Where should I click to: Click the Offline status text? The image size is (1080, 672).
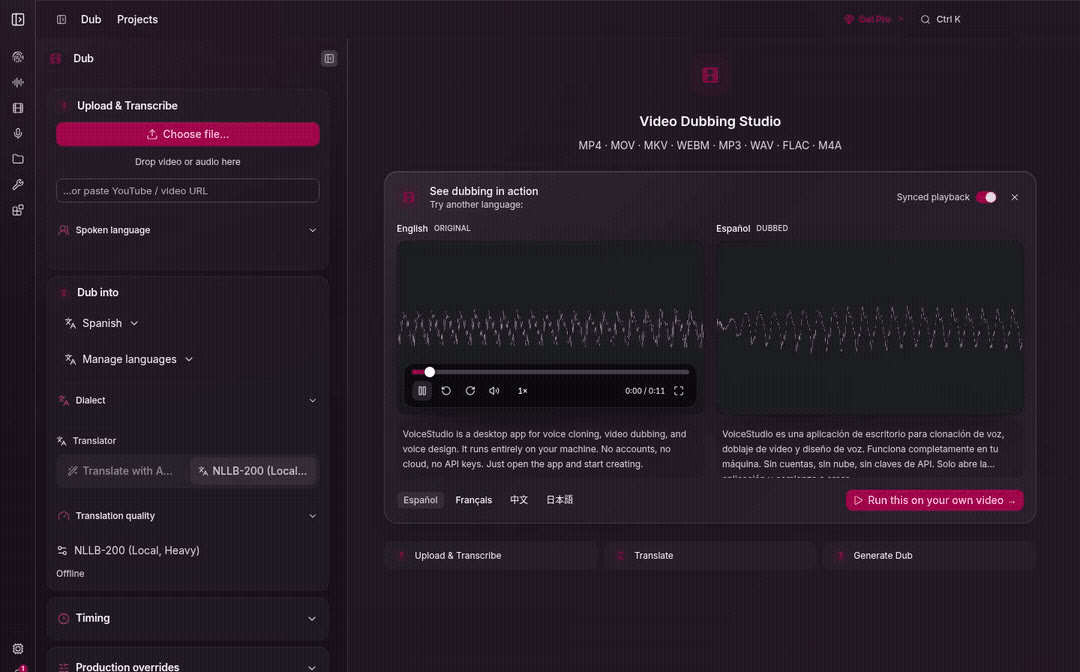click(70, 574)
